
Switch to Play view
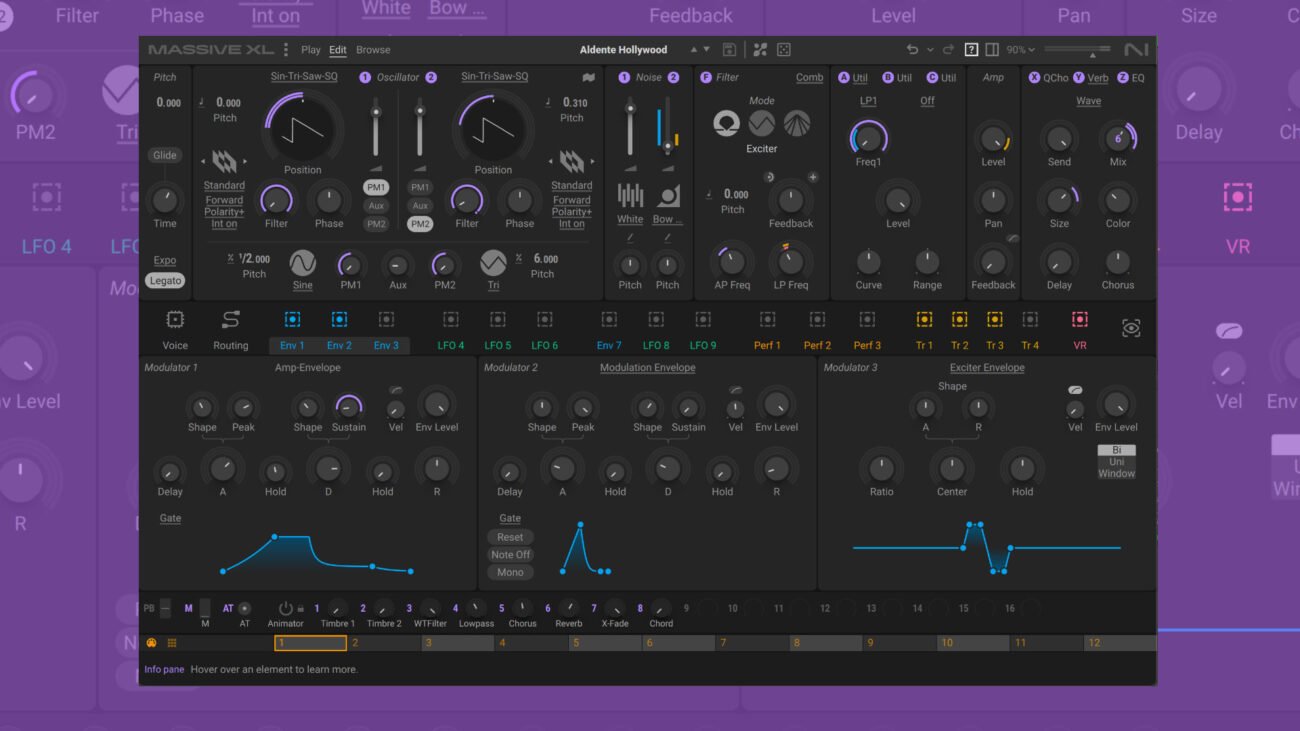(311, 49)
